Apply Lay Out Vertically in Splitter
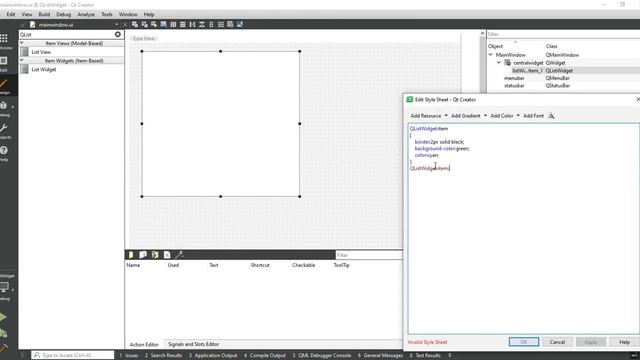Image resolution: width=640 pixels, height=360 pixels. point(202,24)
